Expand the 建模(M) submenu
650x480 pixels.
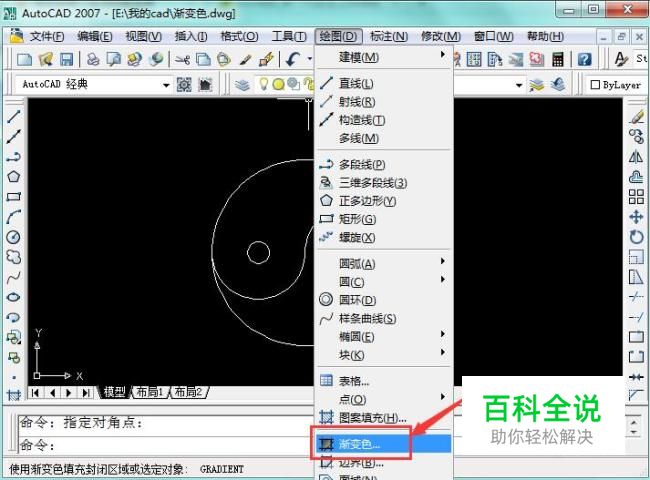(383, 57)
